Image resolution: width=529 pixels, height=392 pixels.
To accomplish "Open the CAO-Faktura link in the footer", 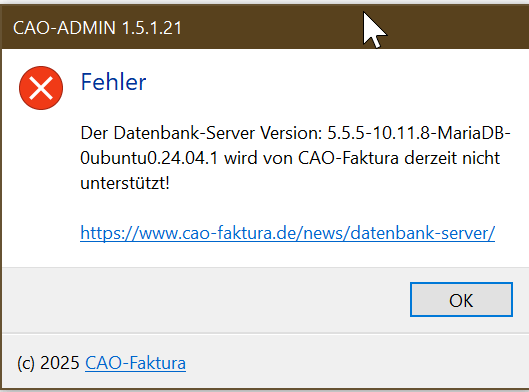I will (135, 363).
